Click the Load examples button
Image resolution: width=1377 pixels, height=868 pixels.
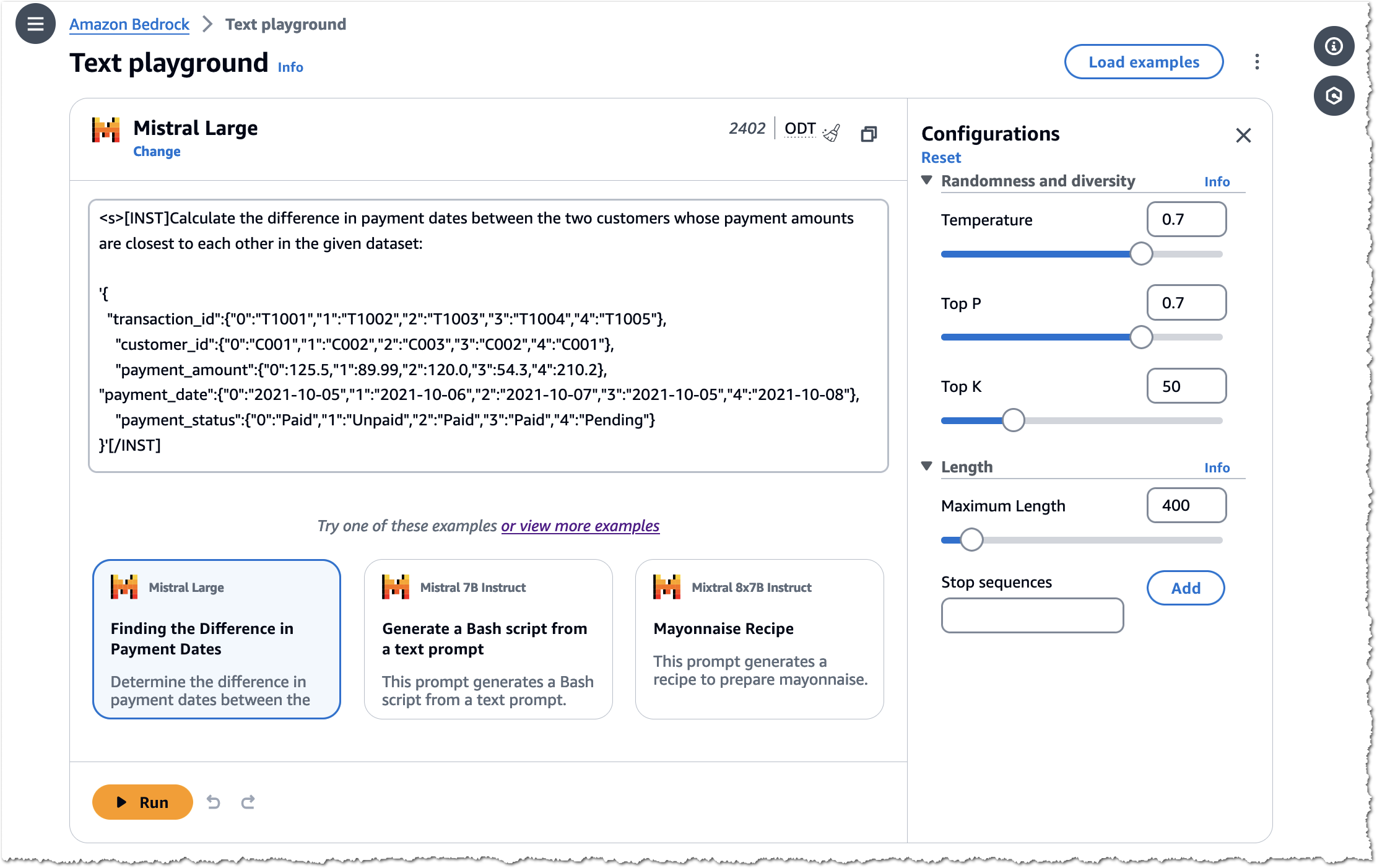tap(1144, 62)
